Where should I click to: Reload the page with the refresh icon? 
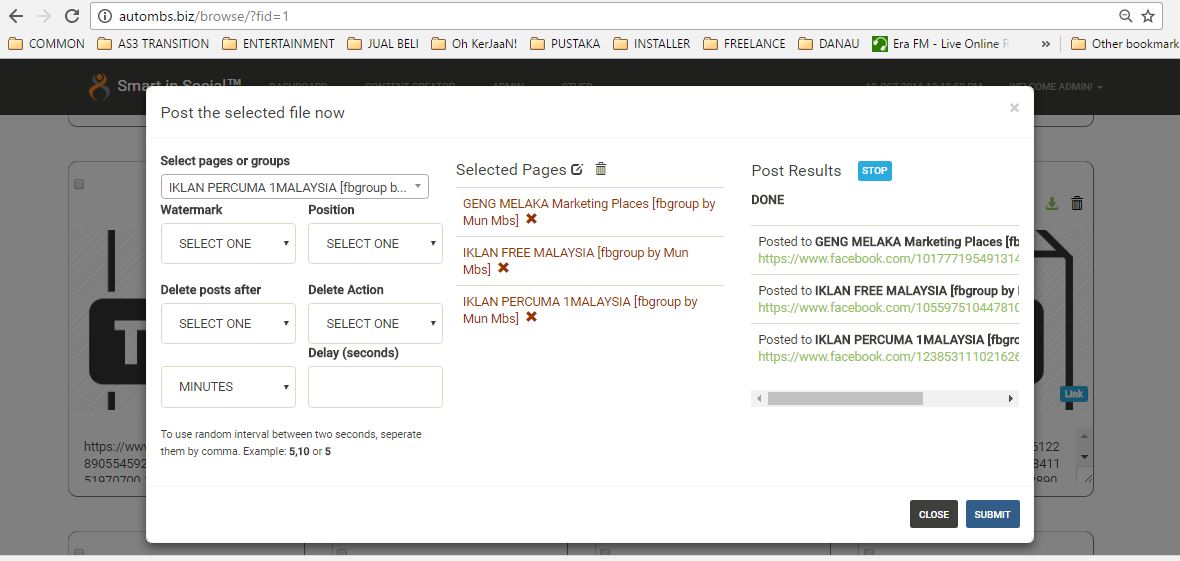tap(72, 16)
